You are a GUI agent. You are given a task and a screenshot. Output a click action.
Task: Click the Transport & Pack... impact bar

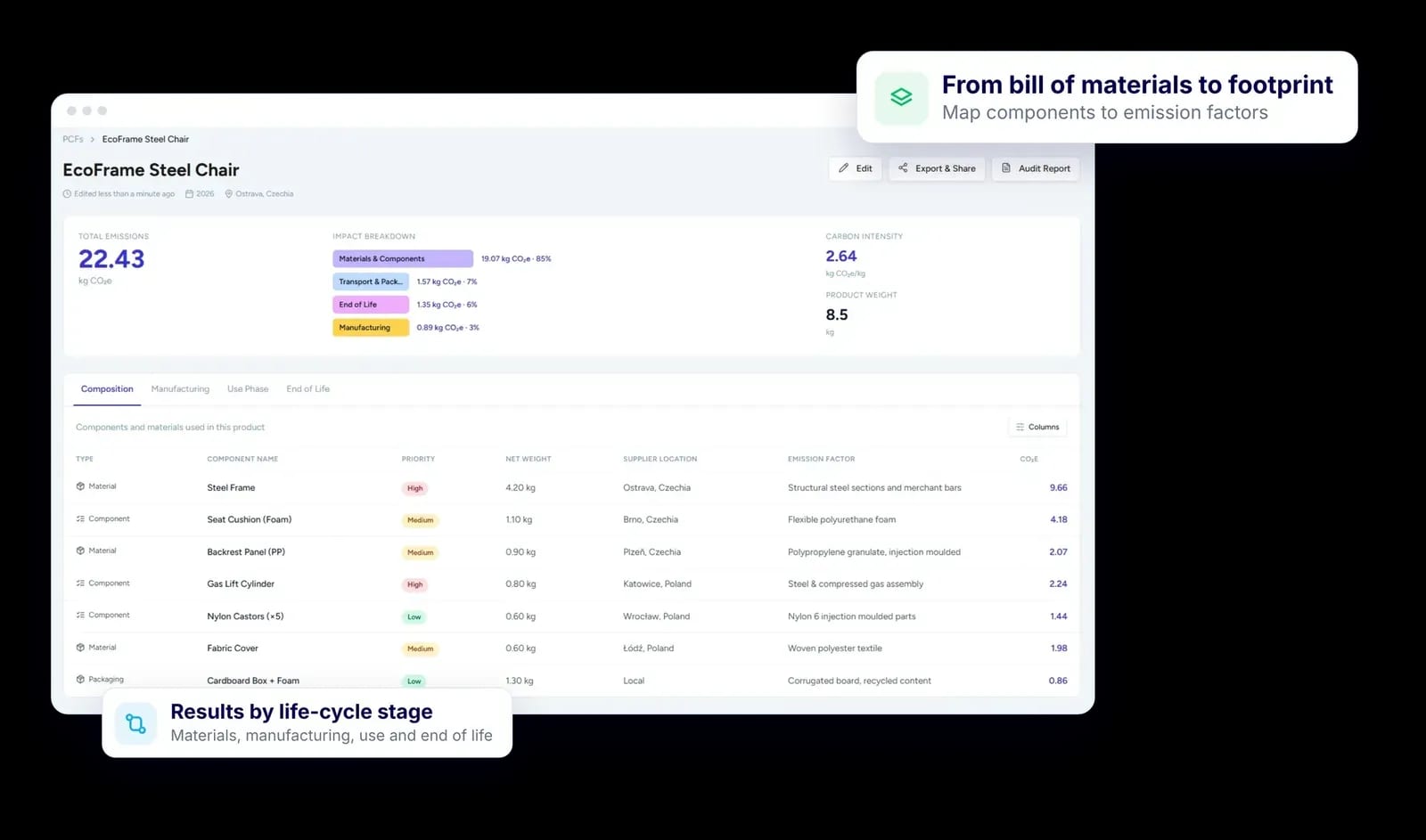pos(371,281)
